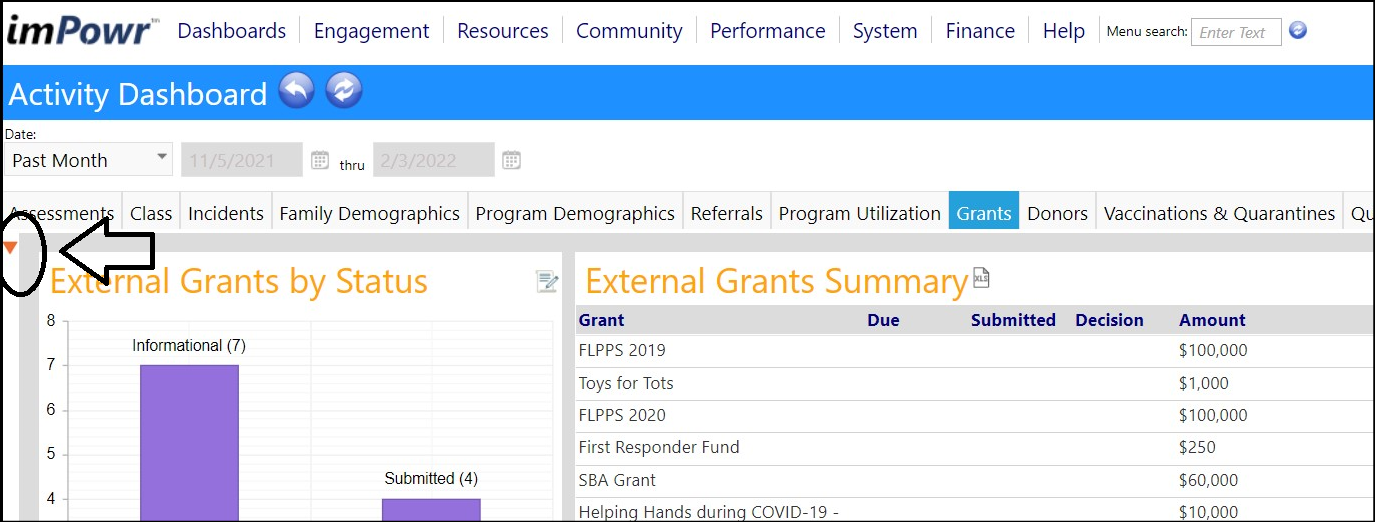Click the refresh icon beside Activity Dashboard
This screenshot has height=522, width=1375.
point(344,91)
